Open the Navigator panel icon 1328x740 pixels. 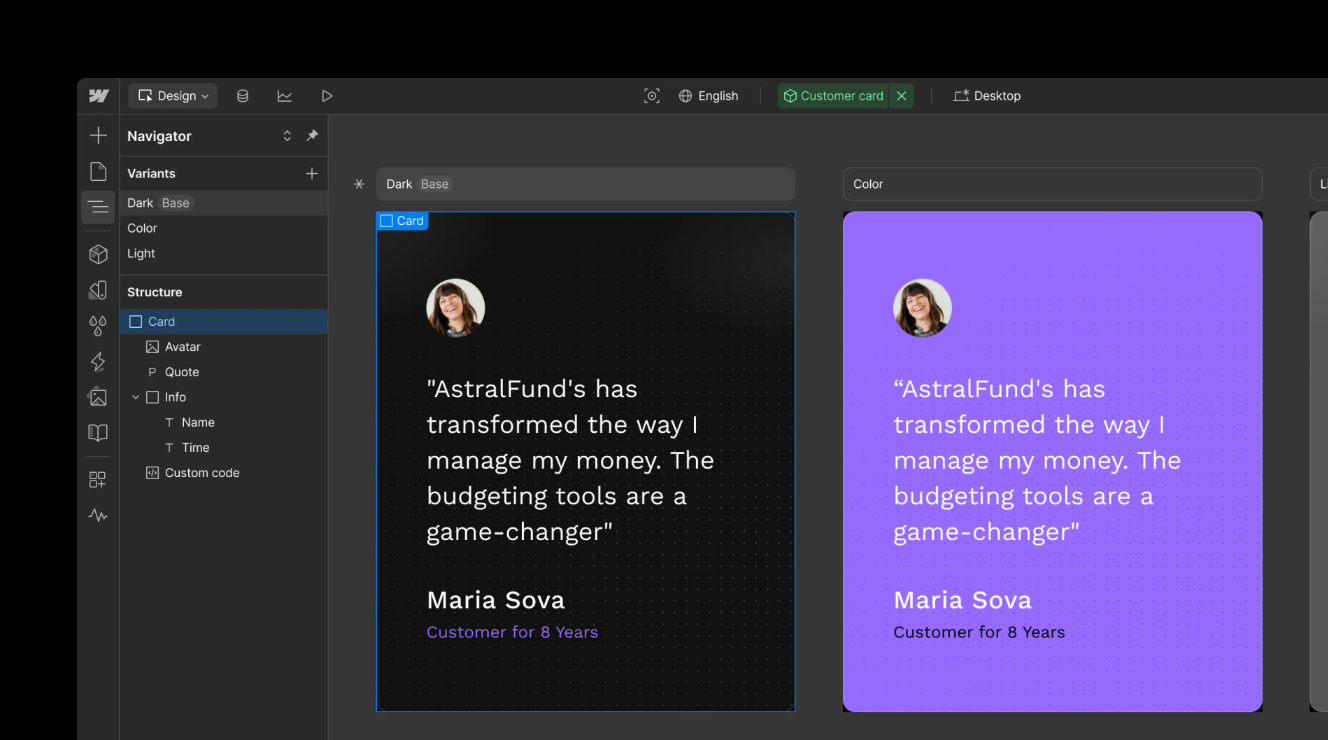click(x=98, y=207)
